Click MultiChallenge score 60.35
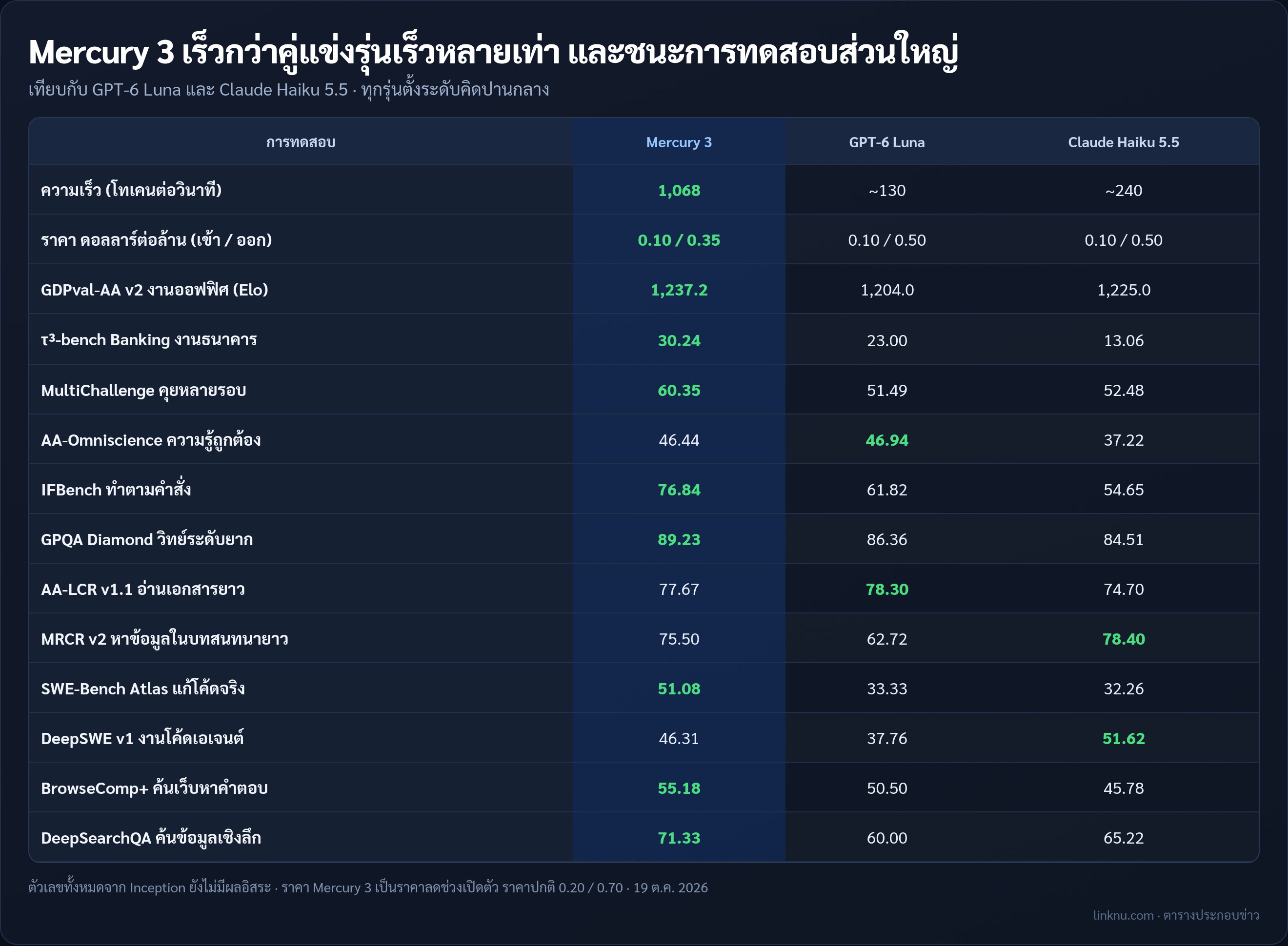This screenshot has height=946, width=1288. (x=678, y=390)
